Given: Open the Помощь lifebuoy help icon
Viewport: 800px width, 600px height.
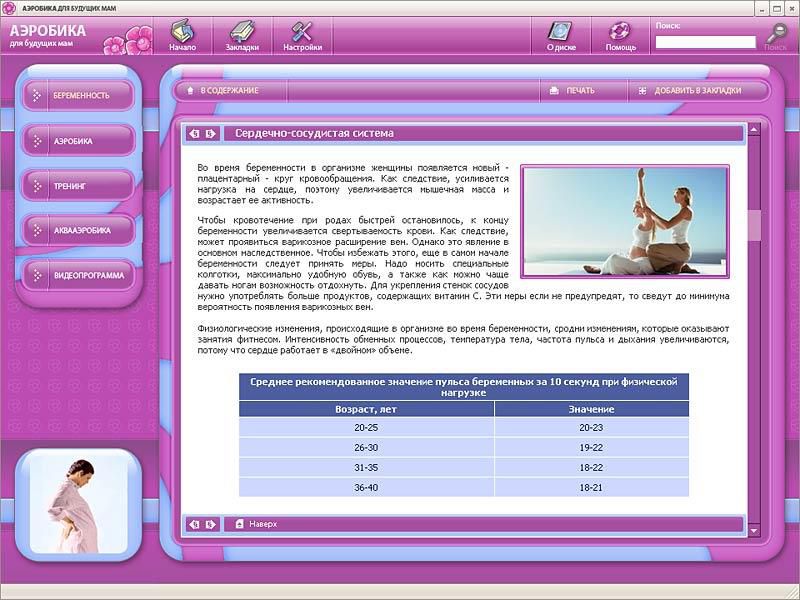Looking at the screenshot, I should tap(620, 31).
